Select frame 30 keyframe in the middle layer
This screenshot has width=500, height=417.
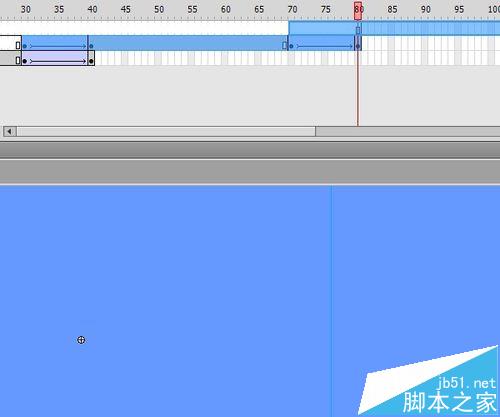coord(25,46)
